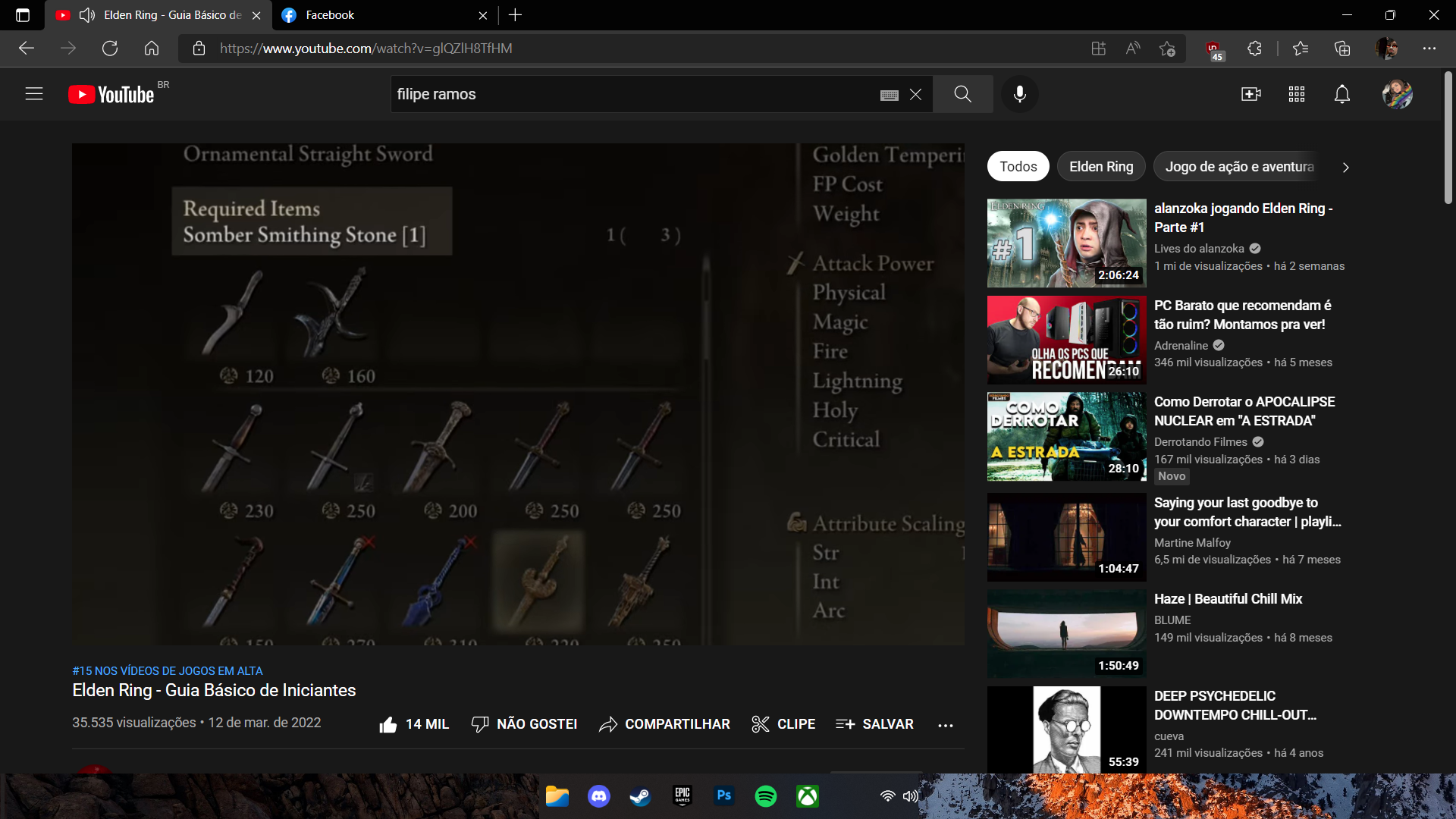Open Como Derrotar o APOCALIPSE NUCLEAR title
The width and height of the screenshot is (1456, 819).
(1244, 411)
